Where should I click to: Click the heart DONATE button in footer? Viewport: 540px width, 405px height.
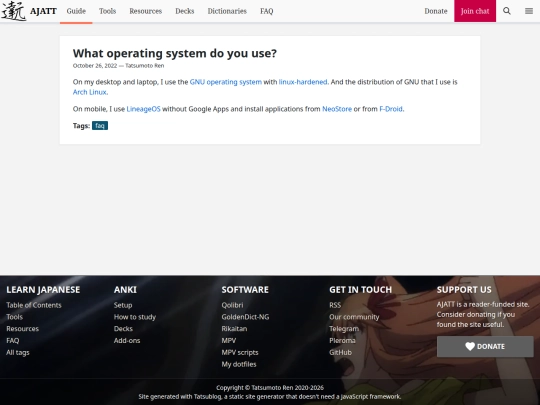485,346
